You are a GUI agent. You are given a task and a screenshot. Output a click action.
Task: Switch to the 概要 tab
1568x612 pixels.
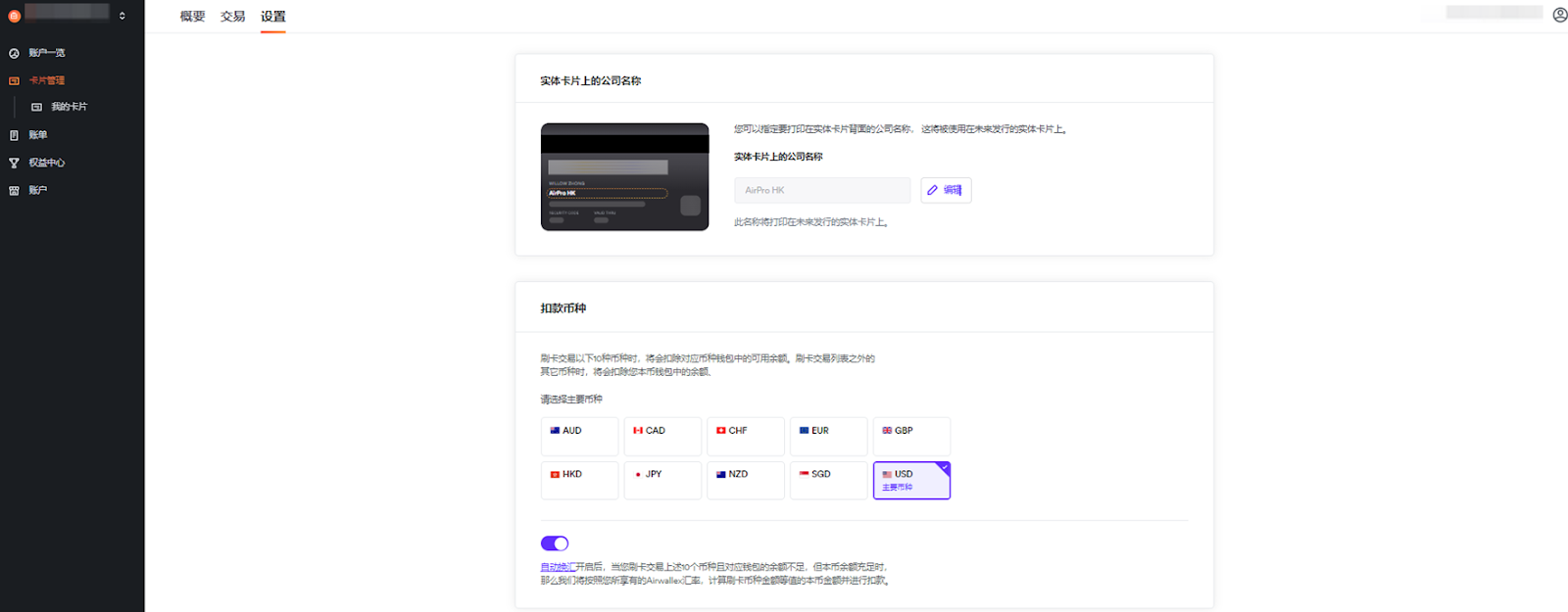[x=193, y=17]
